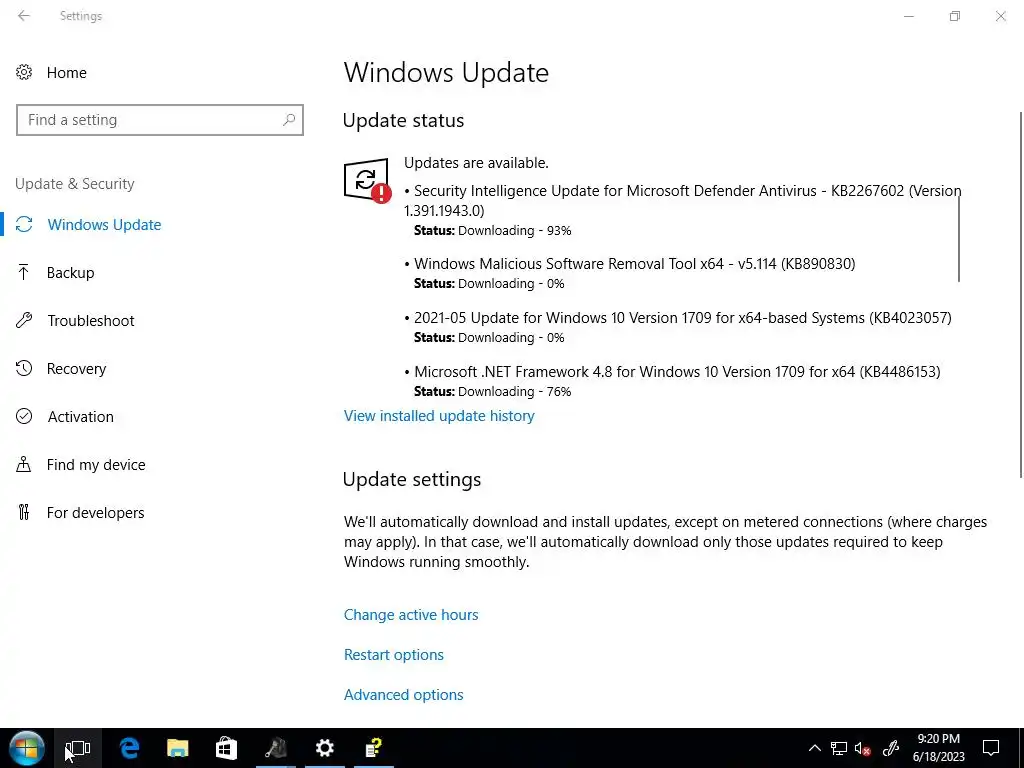Open Restart options link

click(394, 655)
